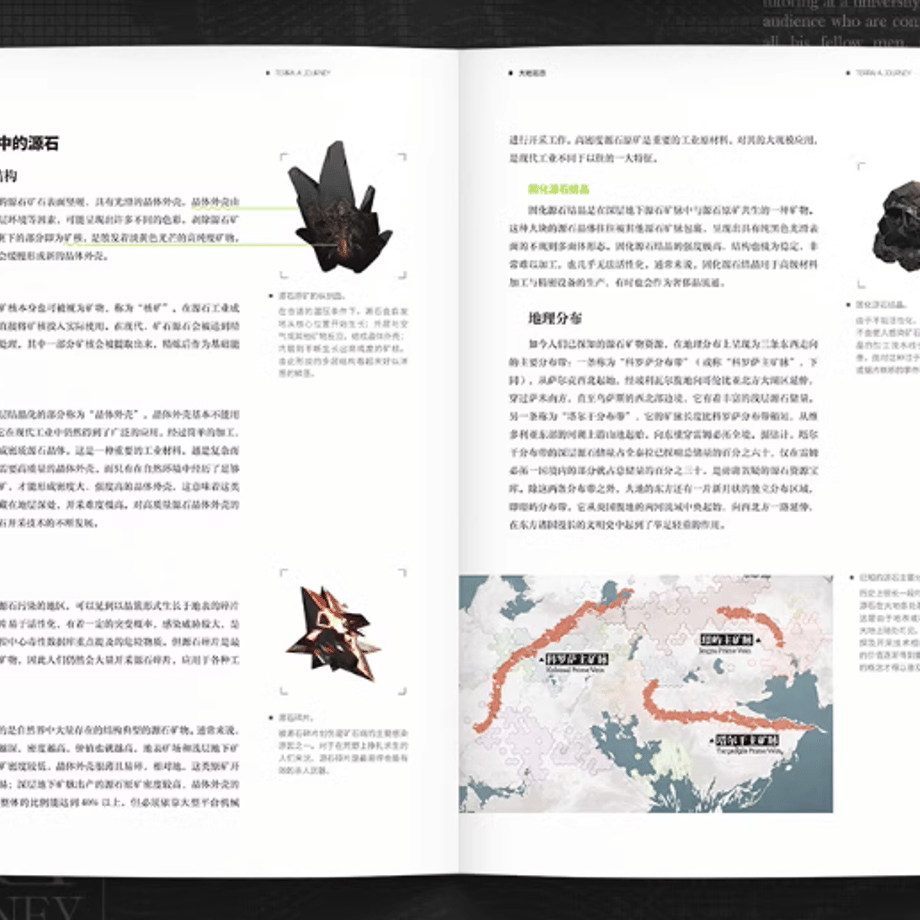Click the 科罗萨主矿脉 map label
The image size is (920, 920).
click(x=577, y=659)
